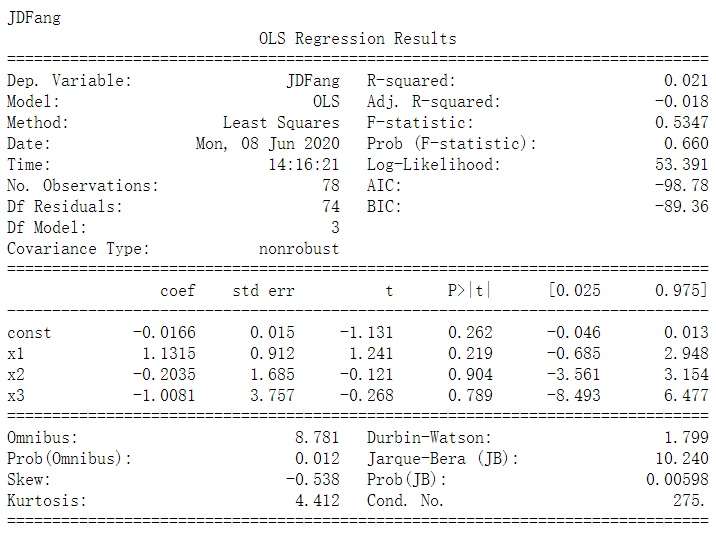The height and width of the screenshot is (537, 716).
Task: Select the x1 coefficient 1.1315
Action: coord(168,353)
